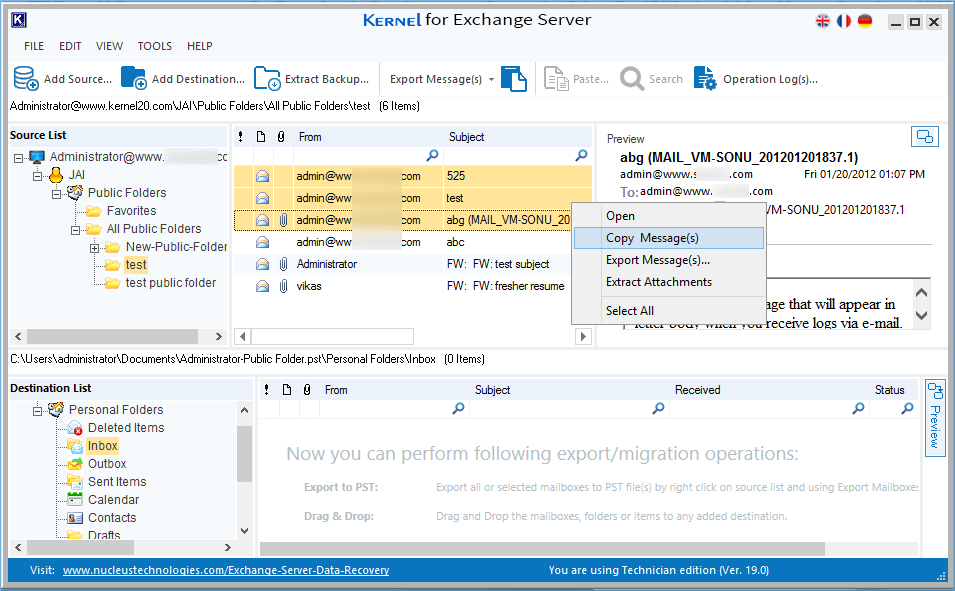Click destination Received column search magnifier

tap(858, 408)
